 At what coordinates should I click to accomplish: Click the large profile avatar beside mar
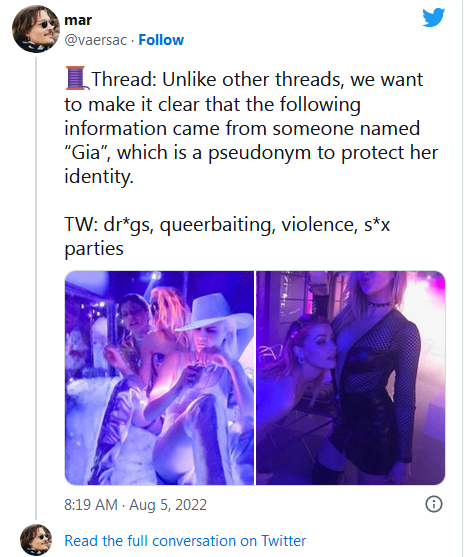36,29
